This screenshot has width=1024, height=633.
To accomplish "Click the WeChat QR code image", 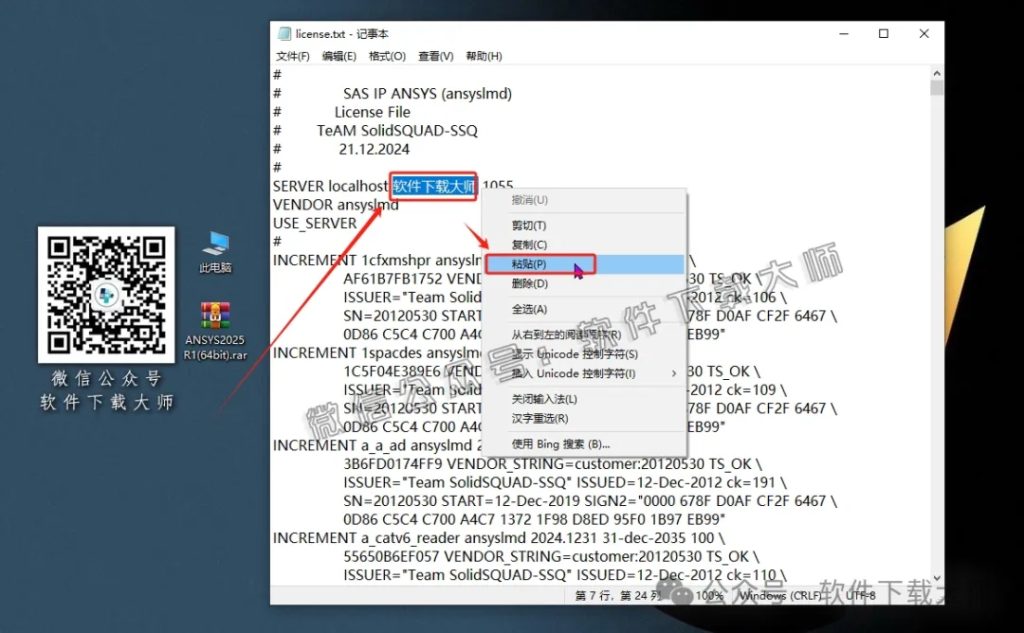I will pyautogui.click(x=106, y=296).
